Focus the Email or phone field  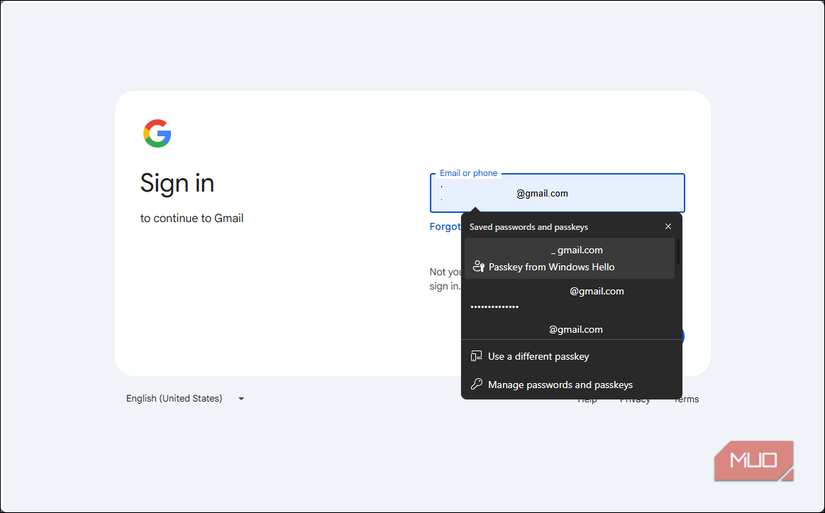pos(557,193)
